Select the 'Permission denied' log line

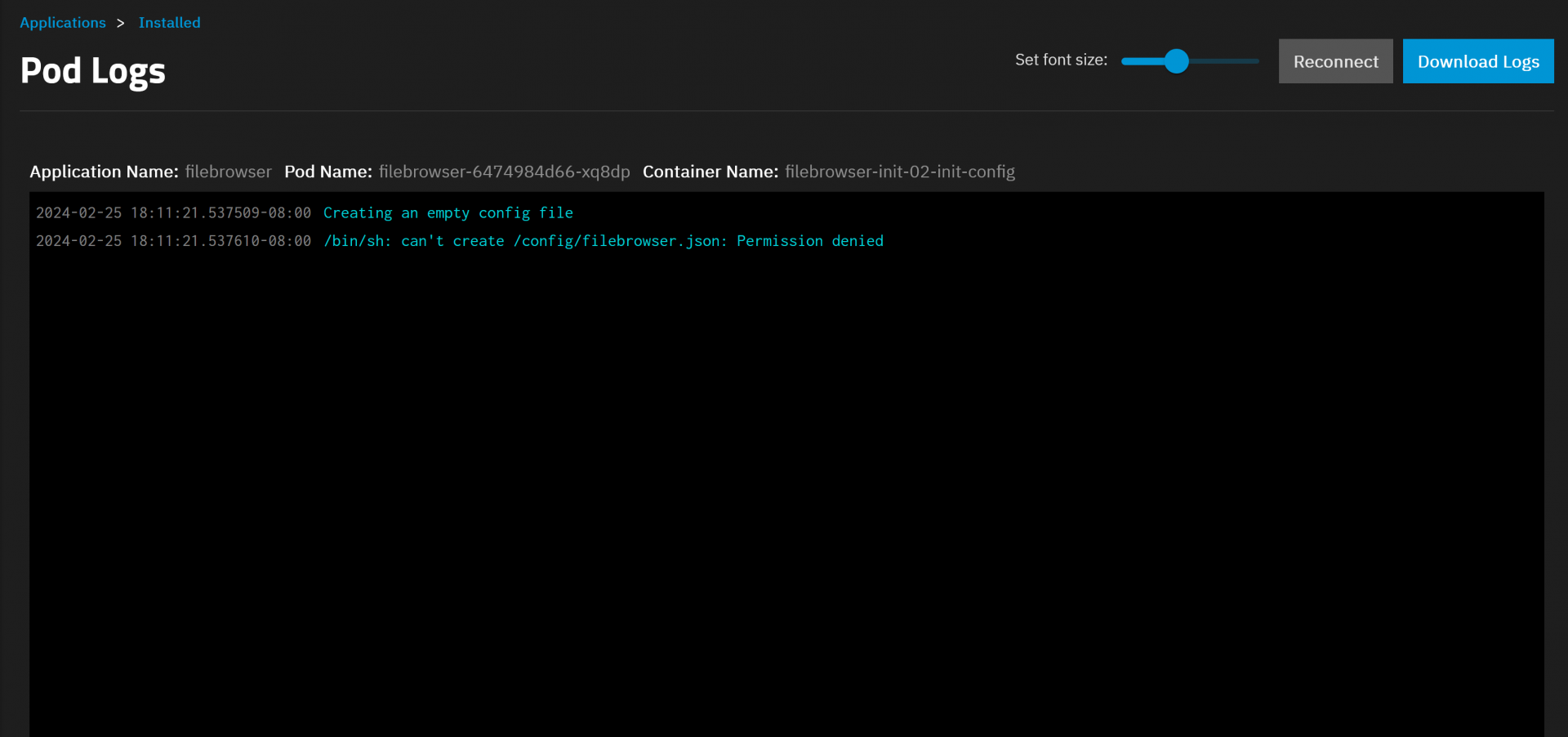(604, 241)
